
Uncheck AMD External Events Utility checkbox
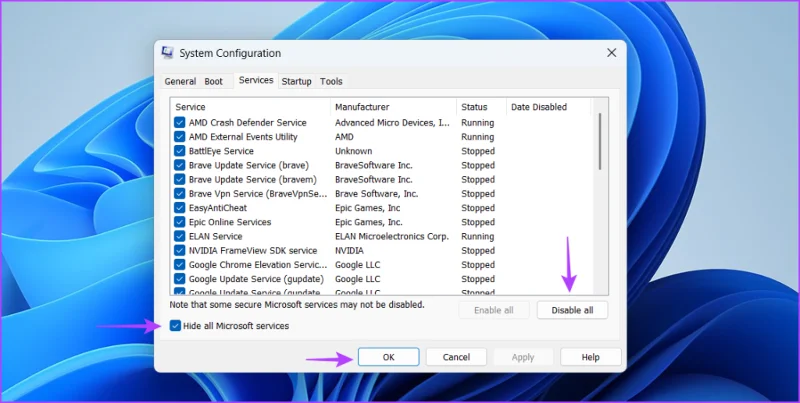pos(180,137)
